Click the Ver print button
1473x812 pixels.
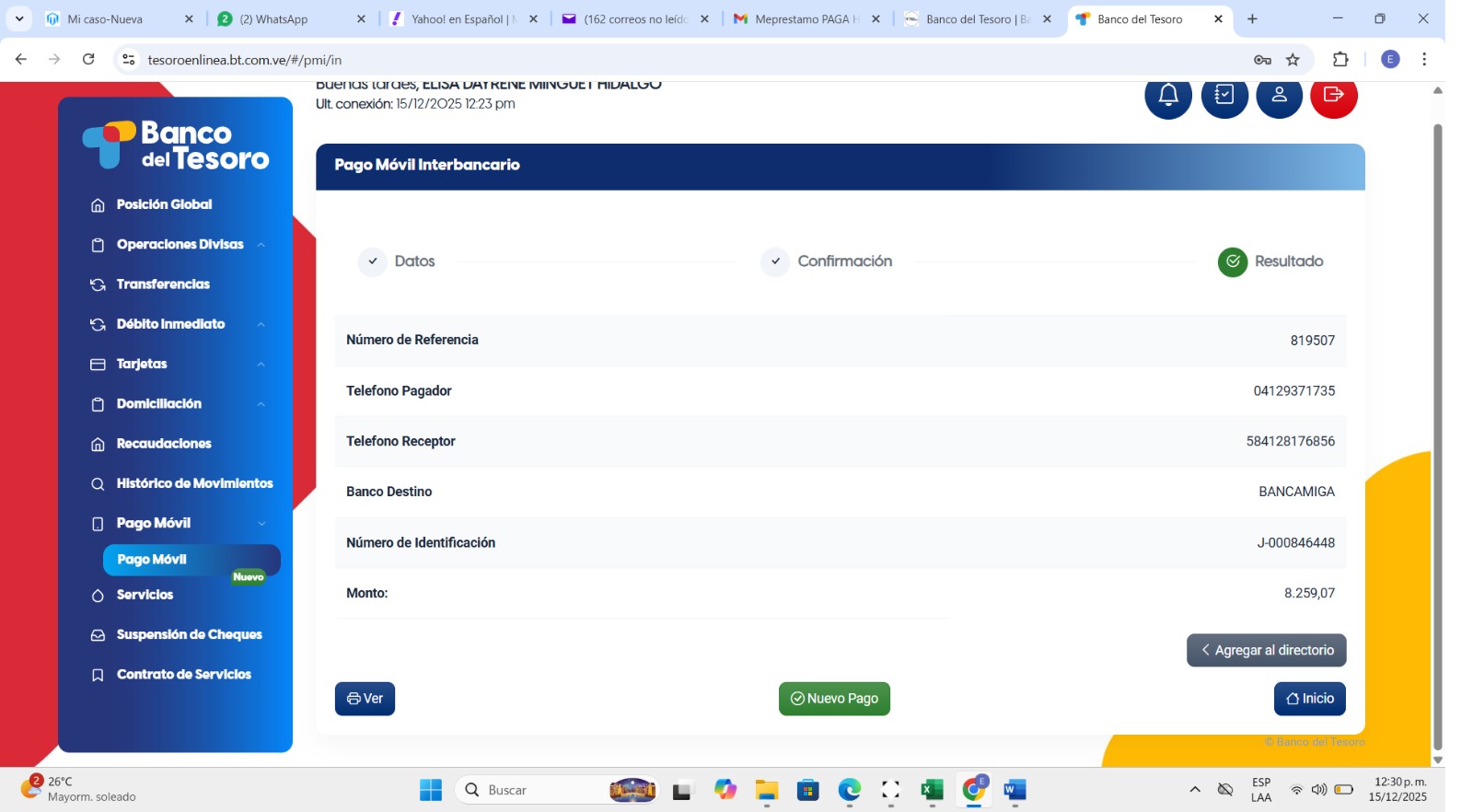pyautogui.click(x=365, y=699)
